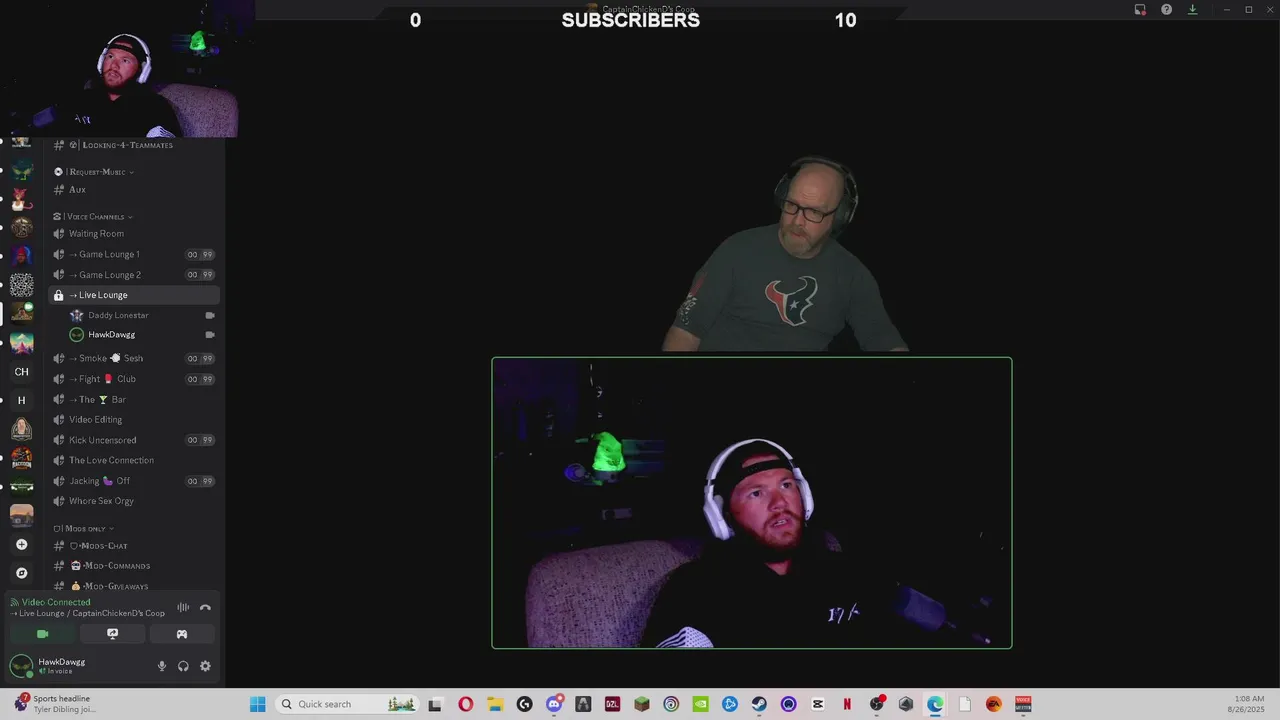Open Netflix on the taskbar
This screenshot has width=1280, height=720.
click(847, 704)
